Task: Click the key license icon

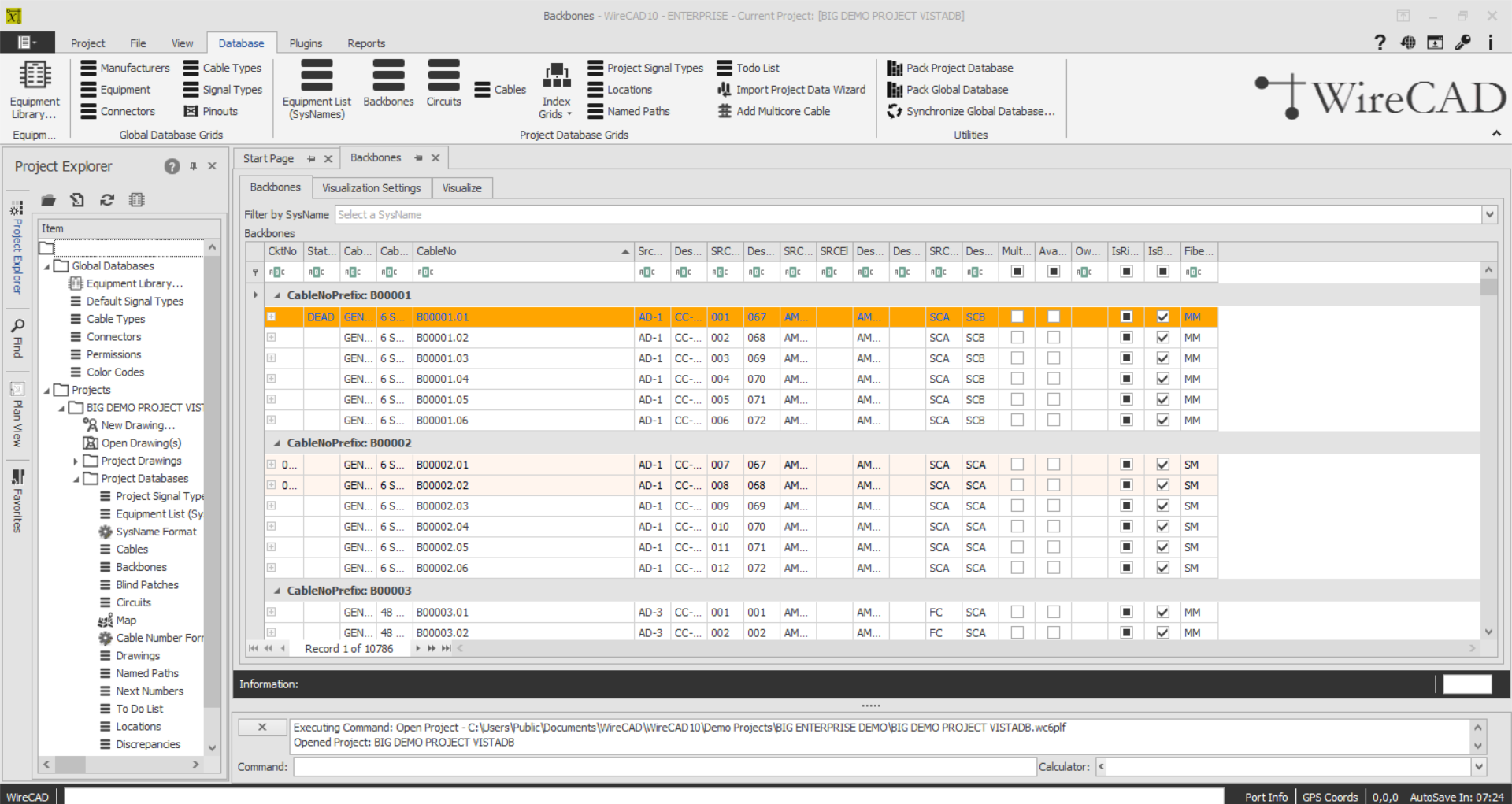Action: tap(1463, 43)
